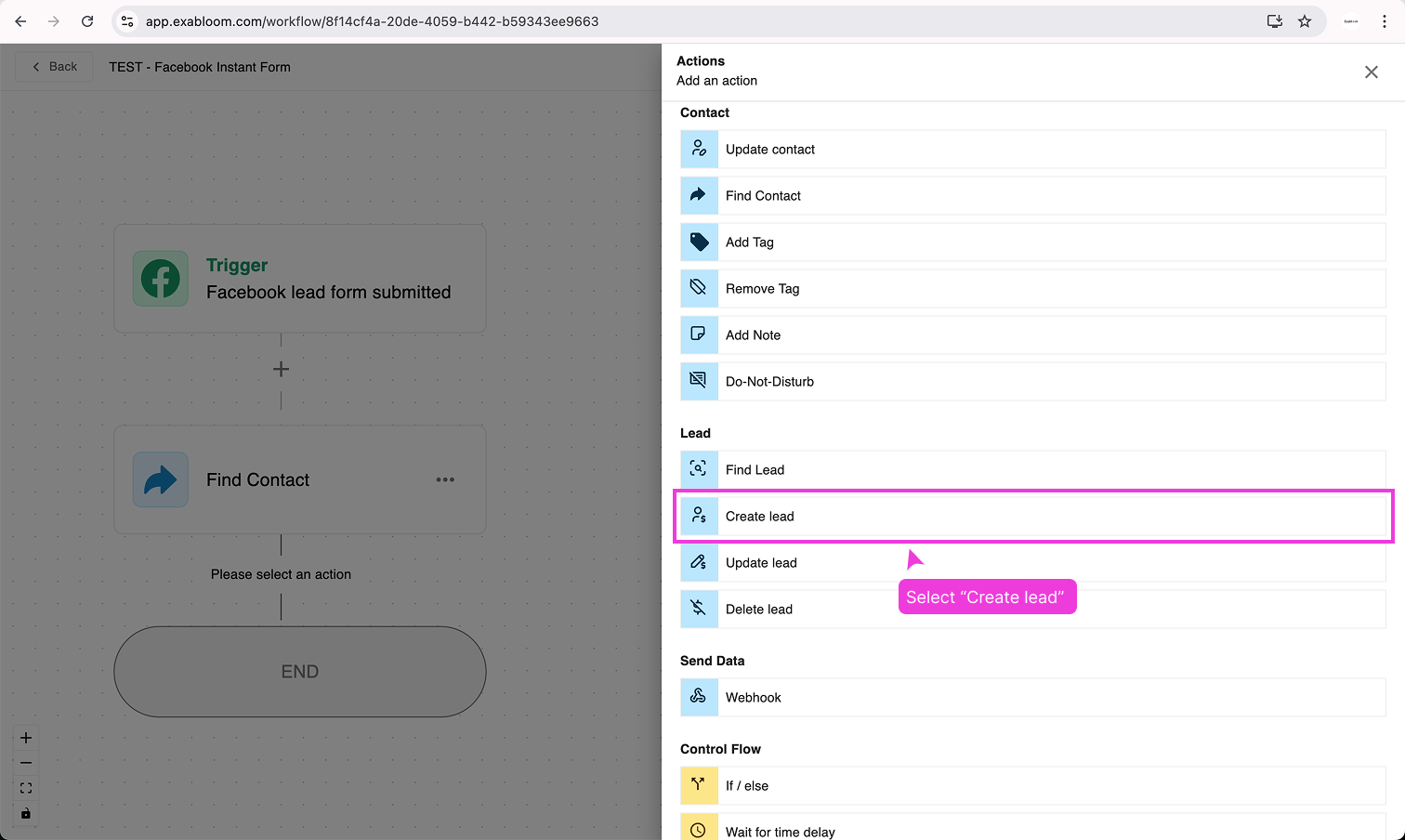Click the Do-Not-Disturb icon

pyautogui.click(x=699, y=381)
